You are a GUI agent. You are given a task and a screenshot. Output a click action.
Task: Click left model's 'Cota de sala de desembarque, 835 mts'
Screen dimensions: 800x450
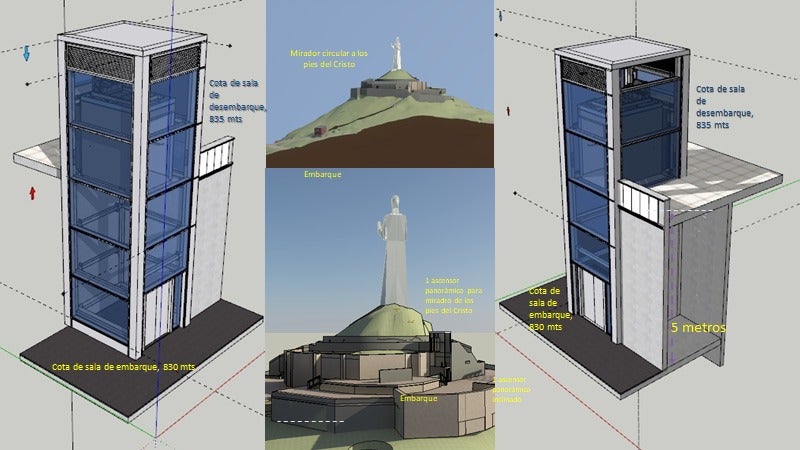238,101
